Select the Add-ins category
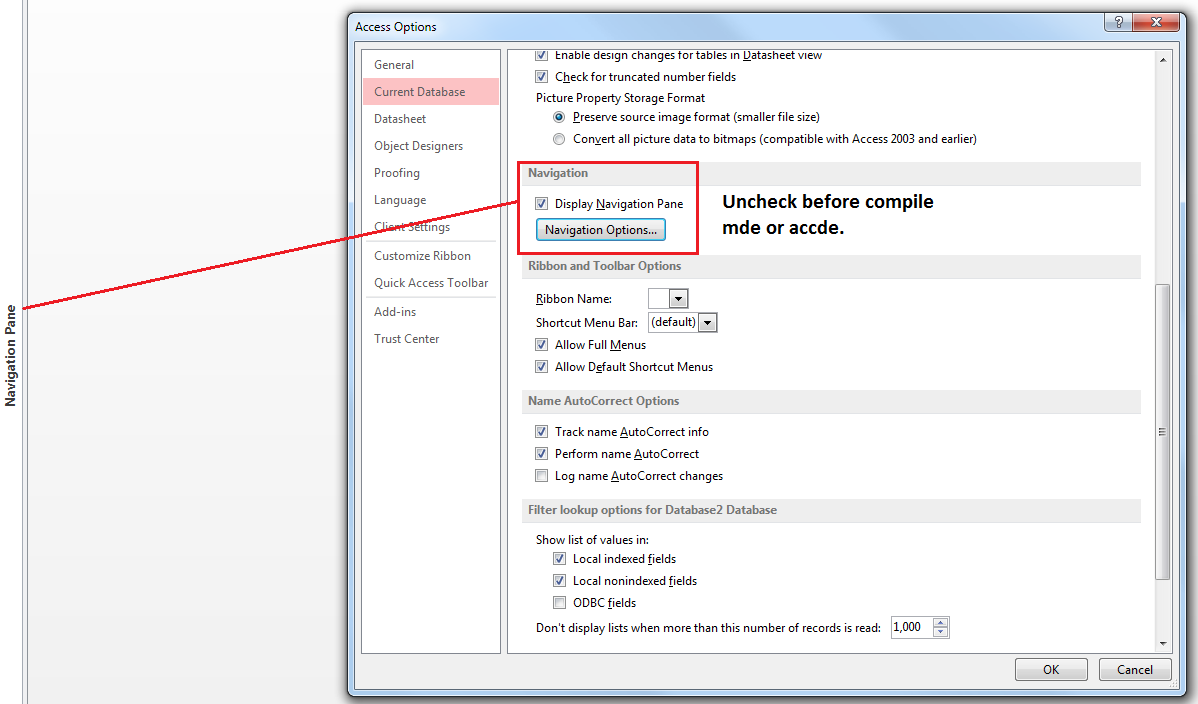 click(x=431, y=312)
